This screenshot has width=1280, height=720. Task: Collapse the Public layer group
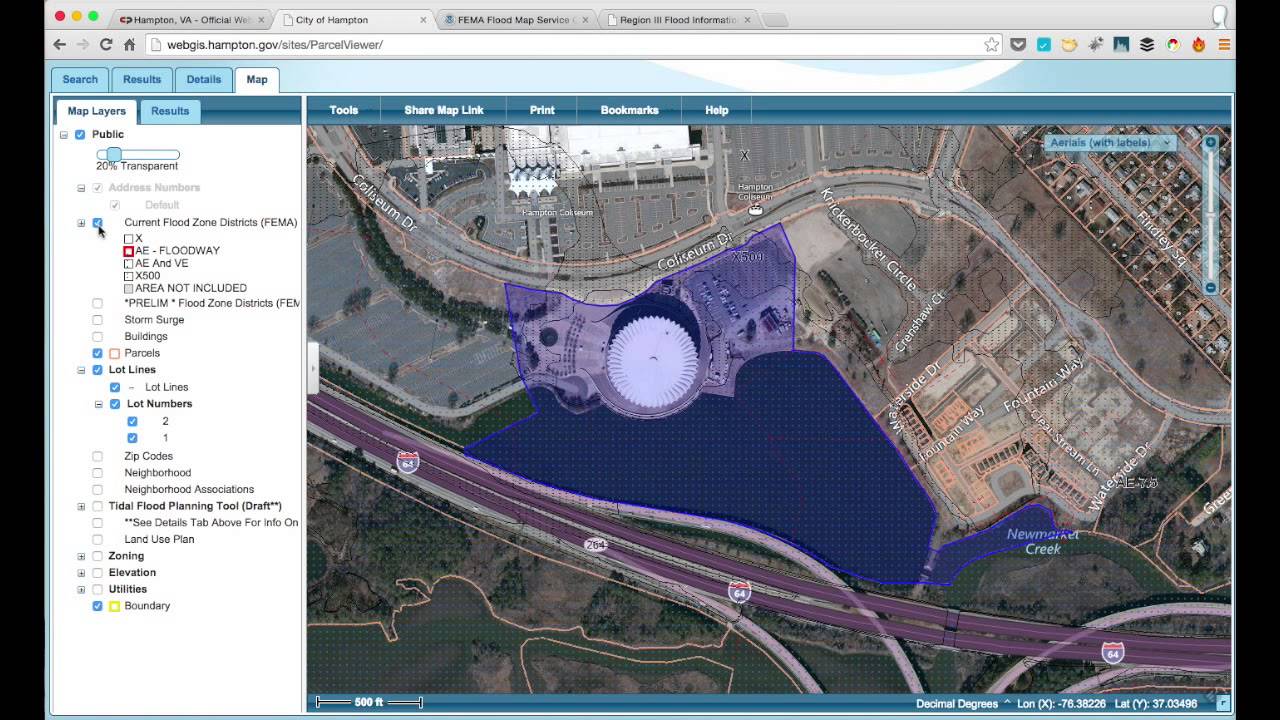[64, 135]
